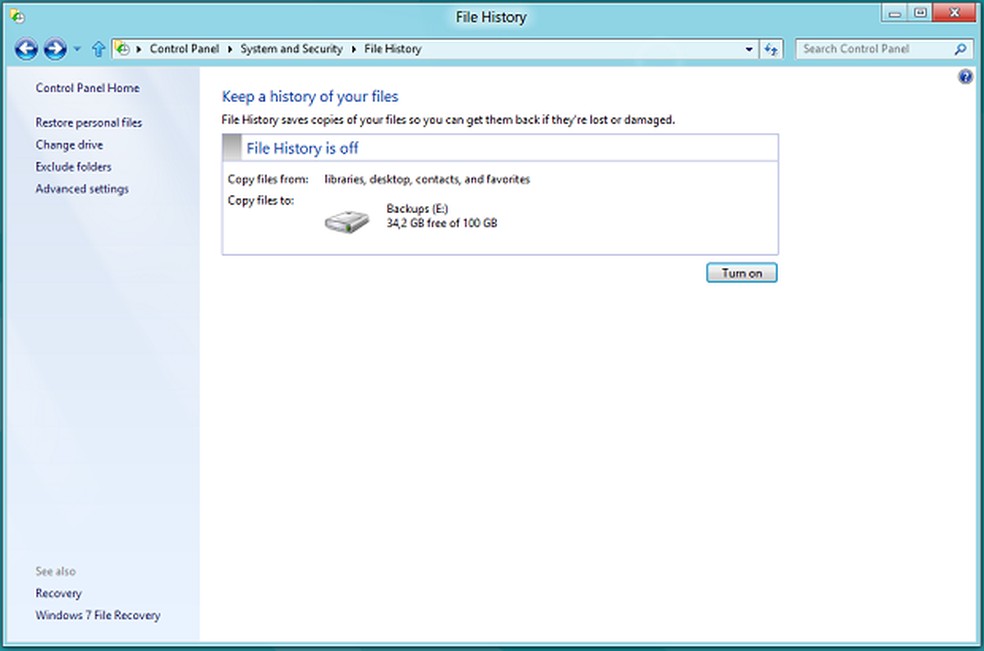Click the 'File History is off' status heading
Screen dimensions: 984x651
[302, 148]
